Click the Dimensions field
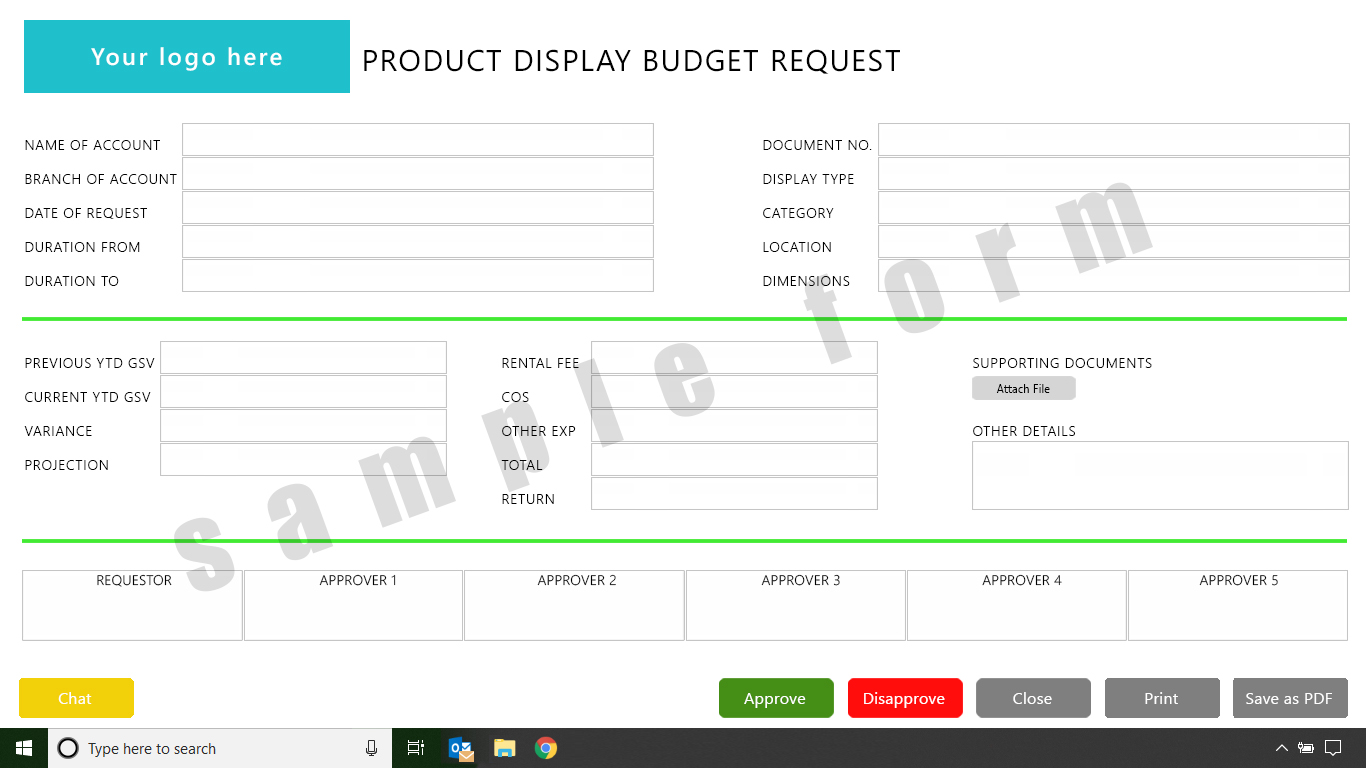This screenshot has width=1366, height=768. 1114,276
